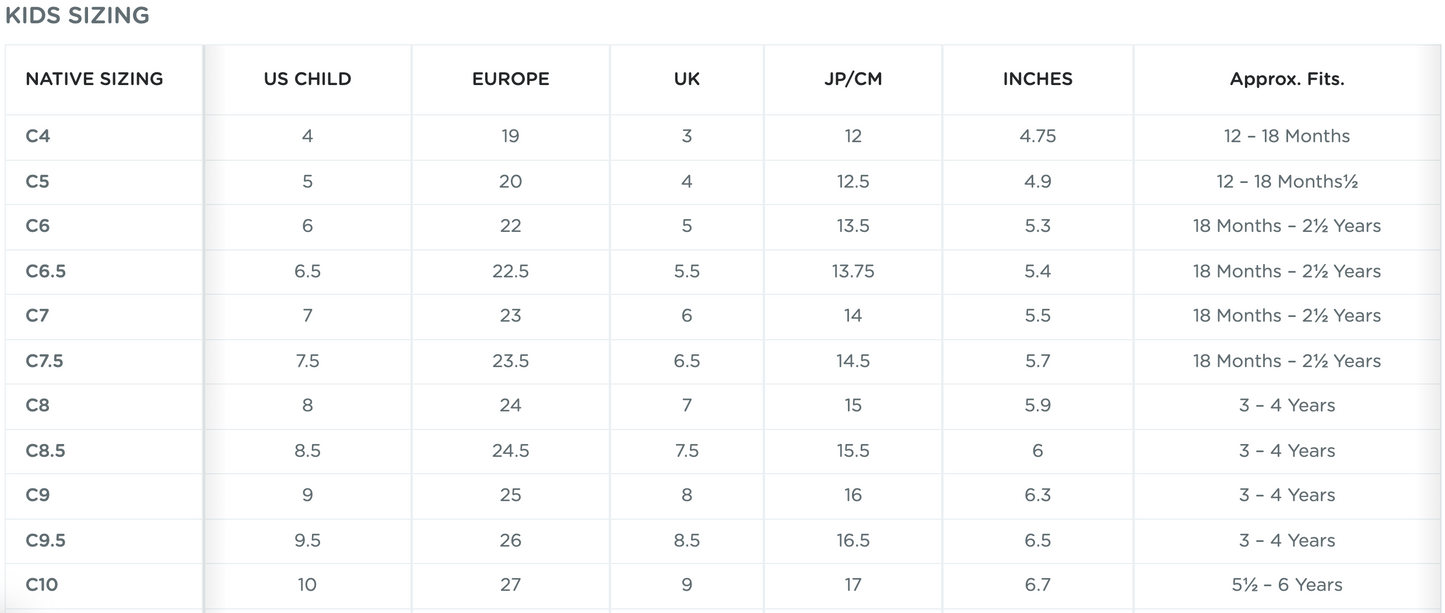
Task: Click the NATIVE SIZING column header
Action: [94, 79]
